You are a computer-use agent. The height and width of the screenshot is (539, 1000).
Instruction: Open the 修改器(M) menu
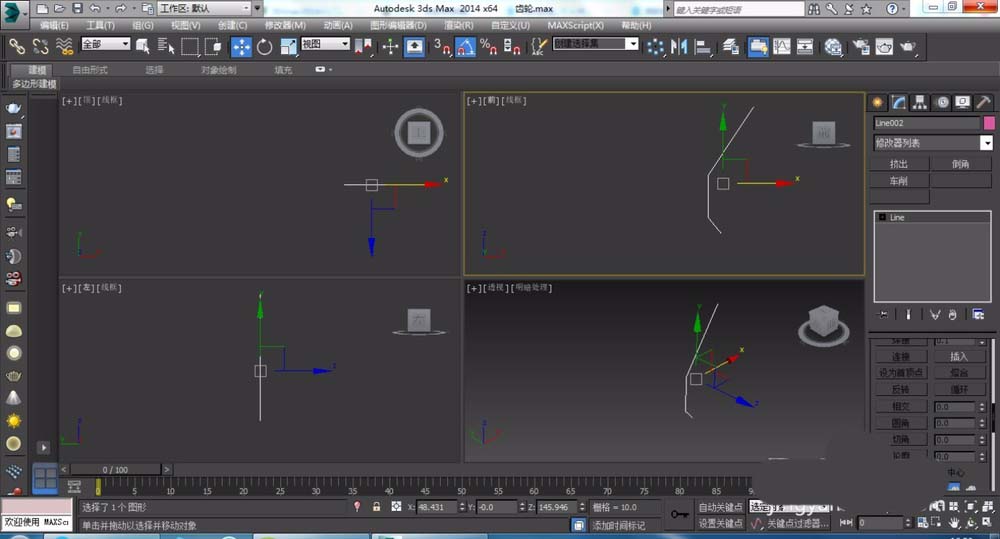click(x=285, y=24)
